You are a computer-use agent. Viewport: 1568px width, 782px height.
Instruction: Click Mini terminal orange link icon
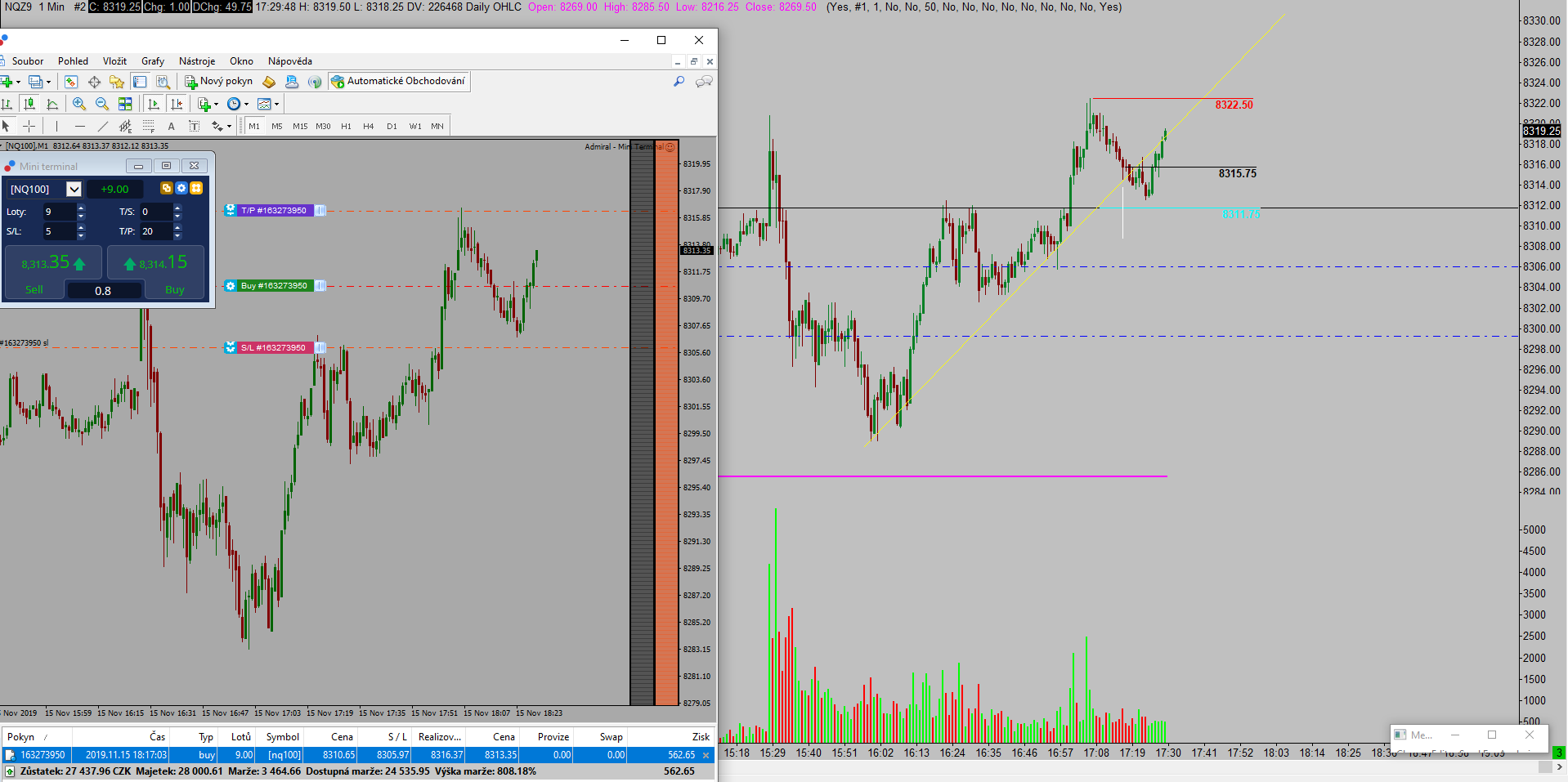pyautogui.click(x=167, y=188)
